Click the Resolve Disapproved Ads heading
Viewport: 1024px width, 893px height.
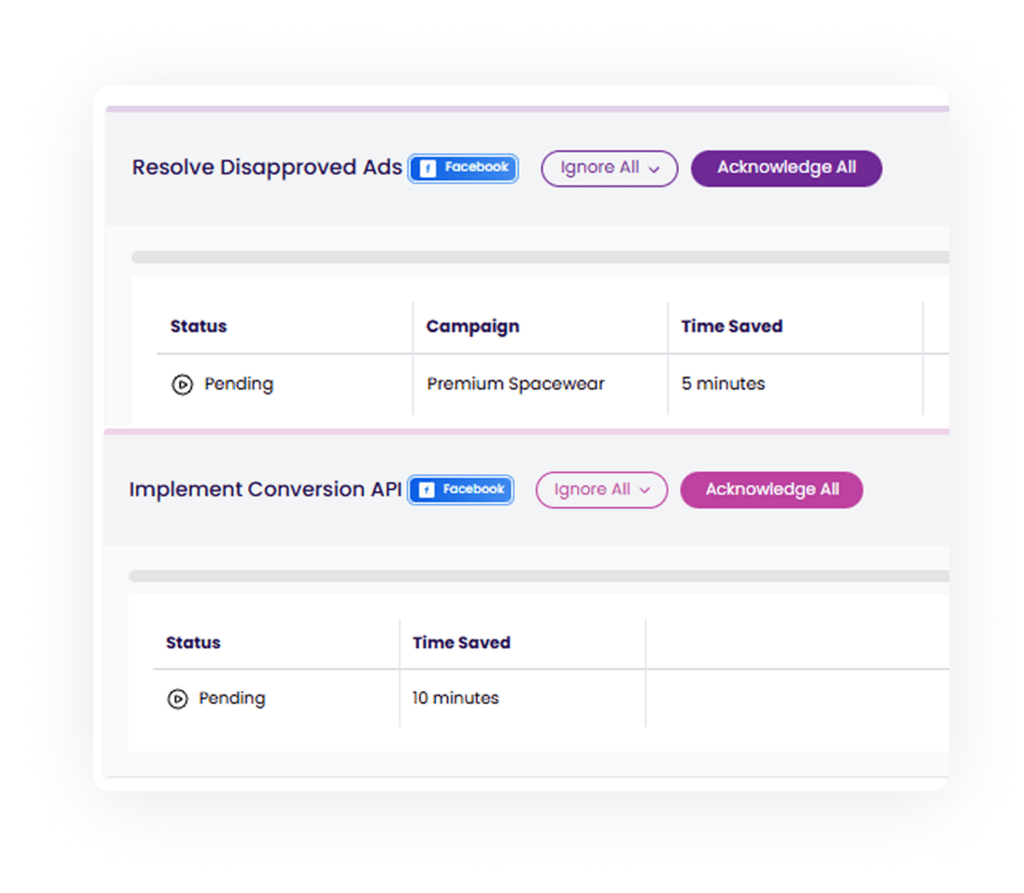(267, 167)
